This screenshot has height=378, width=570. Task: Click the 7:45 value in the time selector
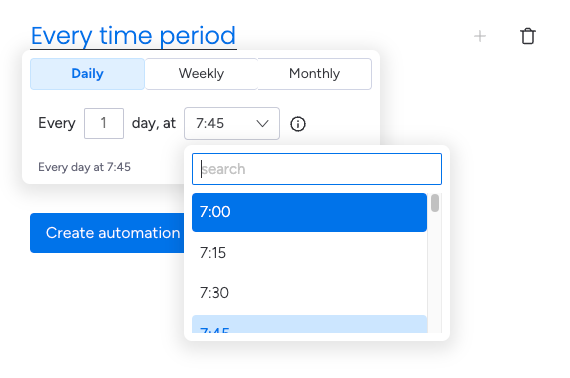click(210, 124)
